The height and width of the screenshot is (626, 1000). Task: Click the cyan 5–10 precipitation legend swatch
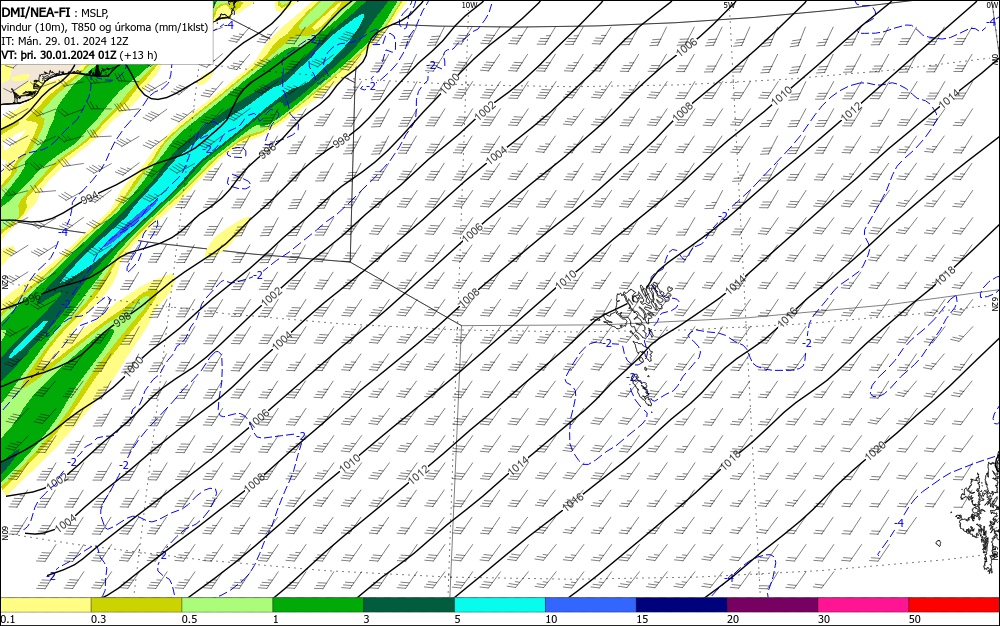[500, 605]
